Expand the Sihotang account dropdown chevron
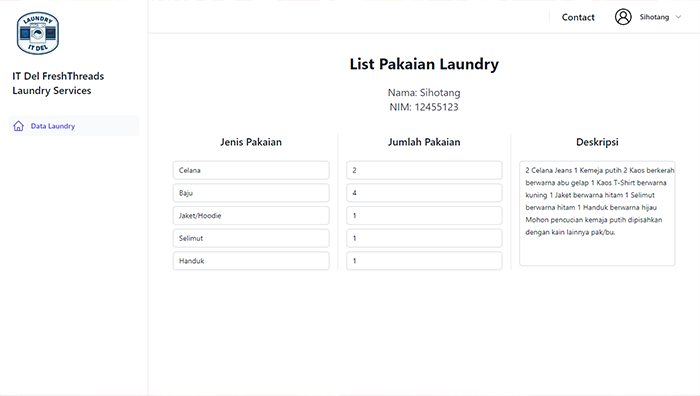 tap(678, 17)
